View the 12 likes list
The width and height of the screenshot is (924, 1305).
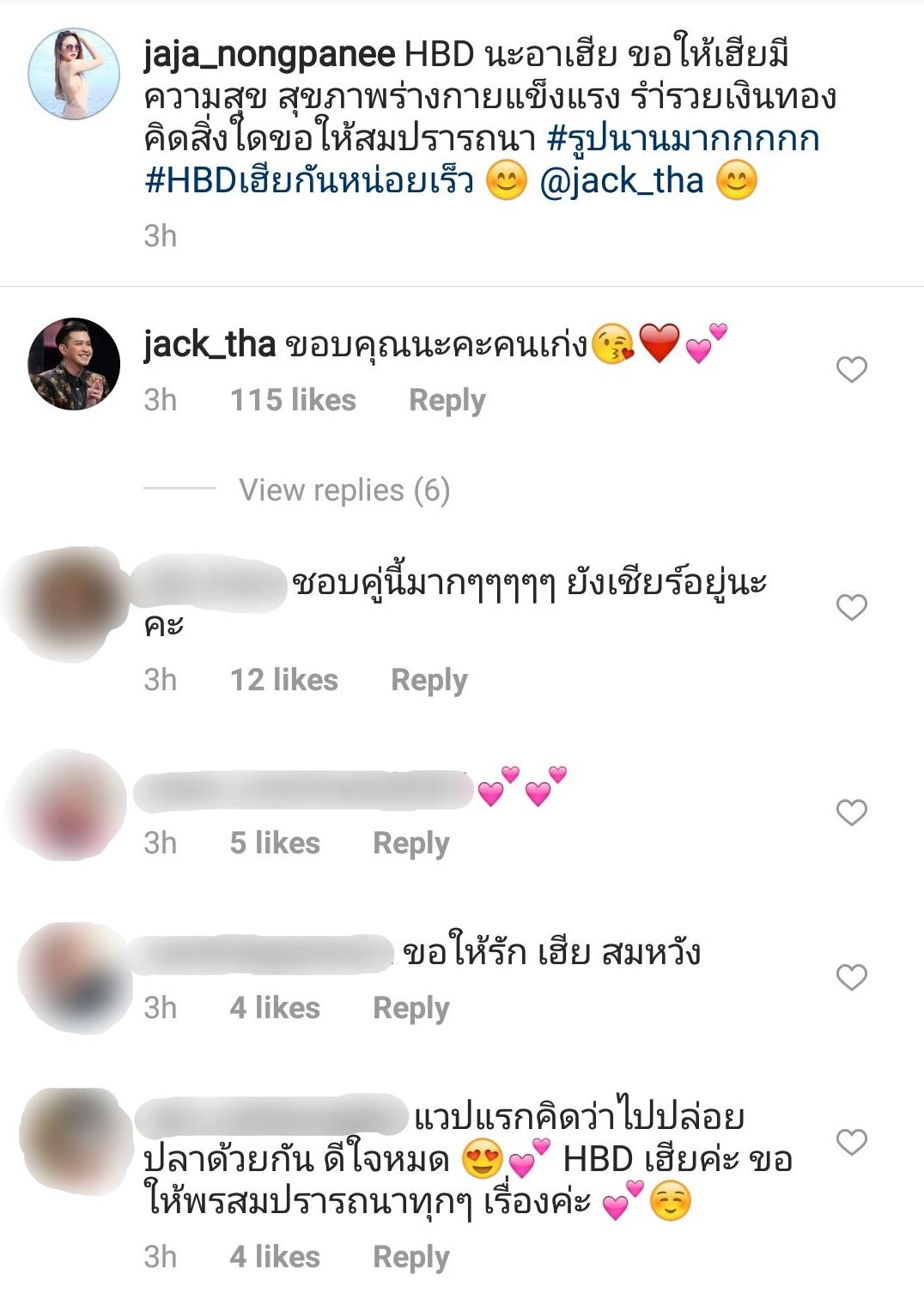pos(284,680)
